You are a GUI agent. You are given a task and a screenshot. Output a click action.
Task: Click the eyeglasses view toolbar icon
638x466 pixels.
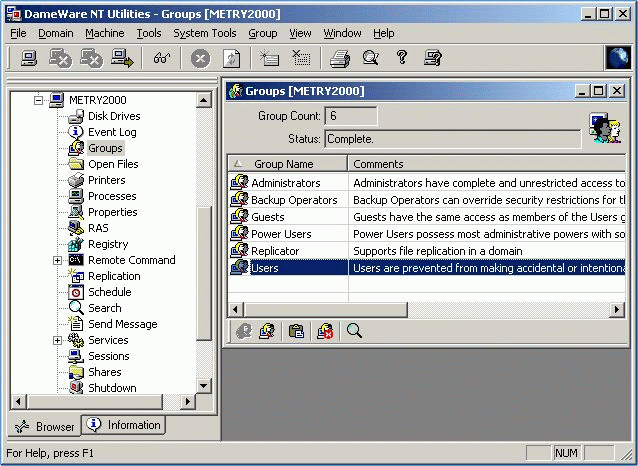162,58
